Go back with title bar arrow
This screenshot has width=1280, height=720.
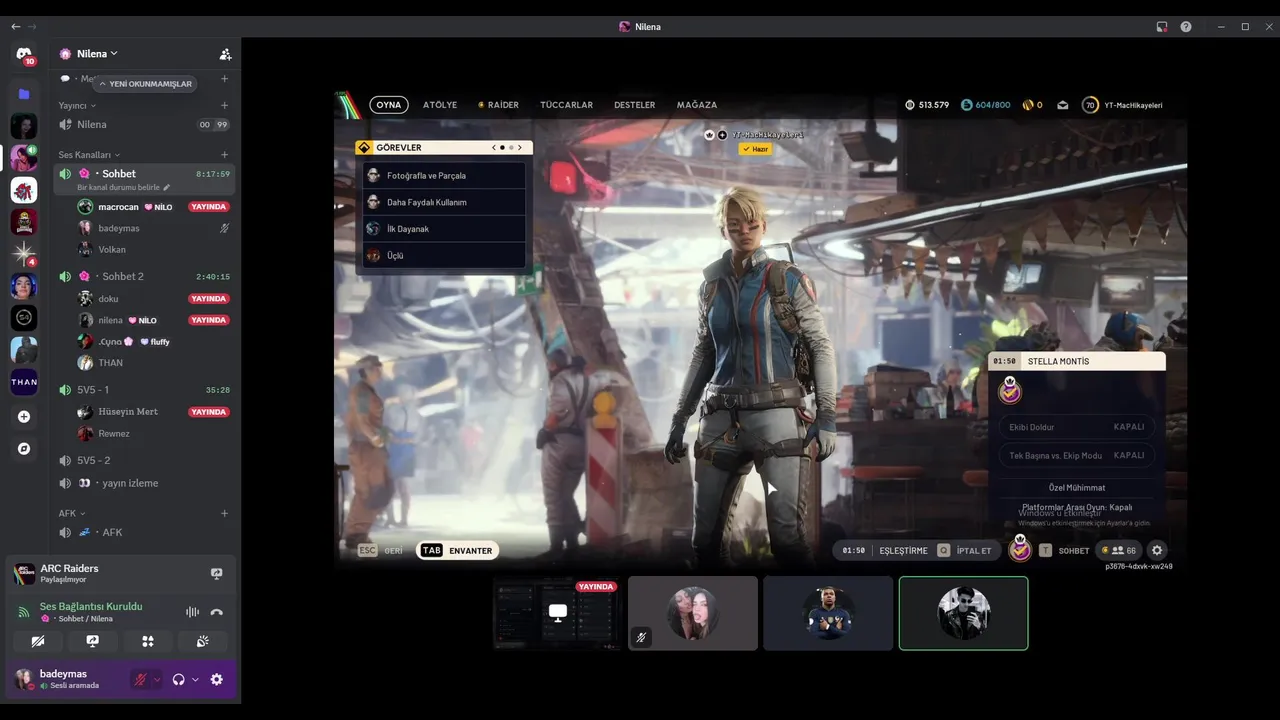15,26
